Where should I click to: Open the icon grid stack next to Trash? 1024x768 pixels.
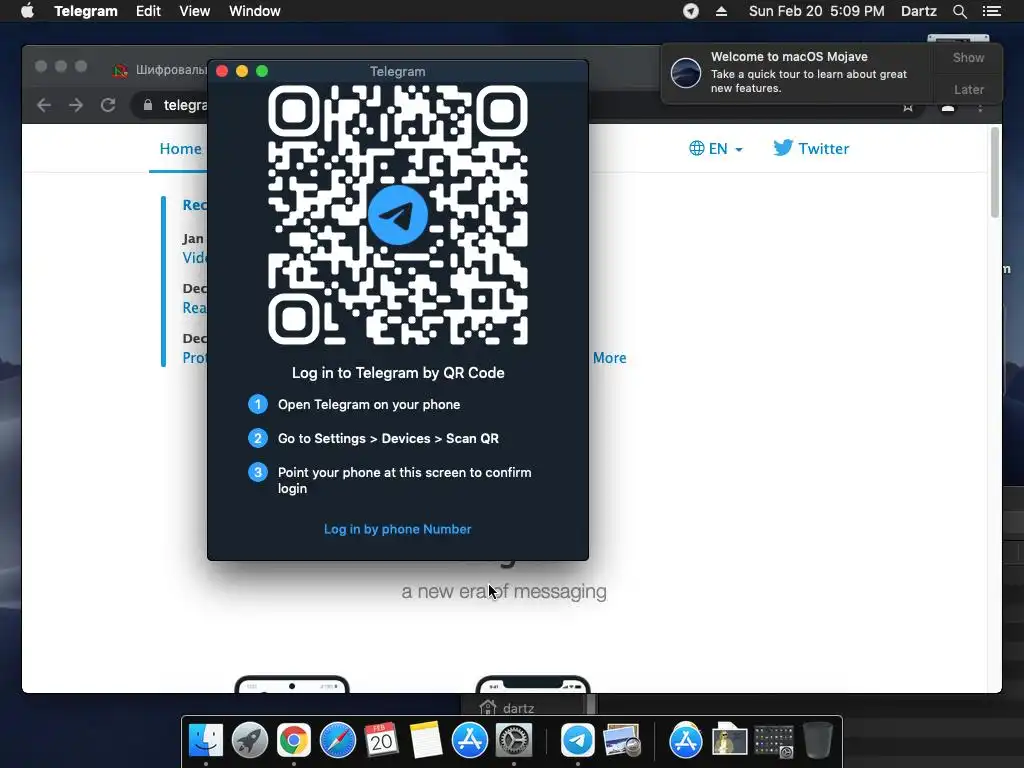[773, 741]
